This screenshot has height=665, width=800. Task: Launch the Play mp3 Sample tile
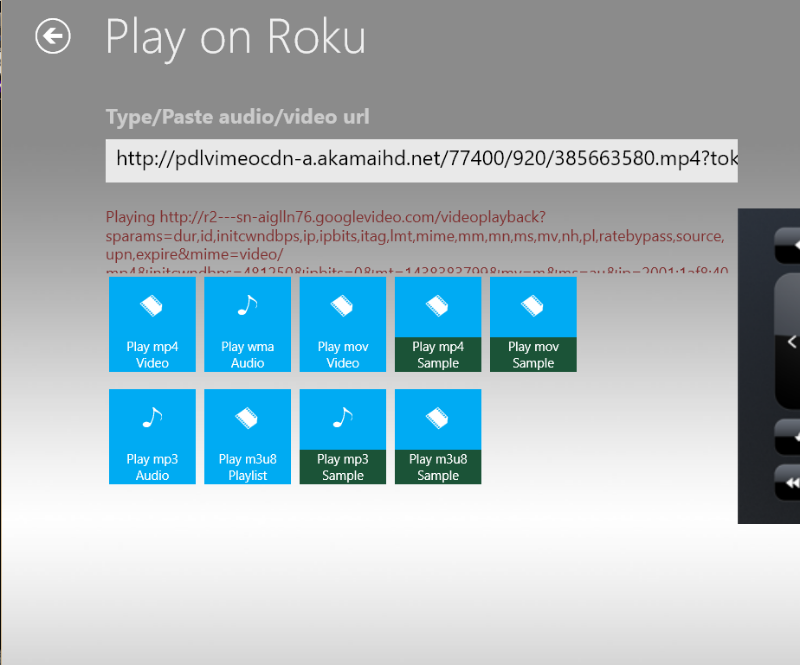343,436
